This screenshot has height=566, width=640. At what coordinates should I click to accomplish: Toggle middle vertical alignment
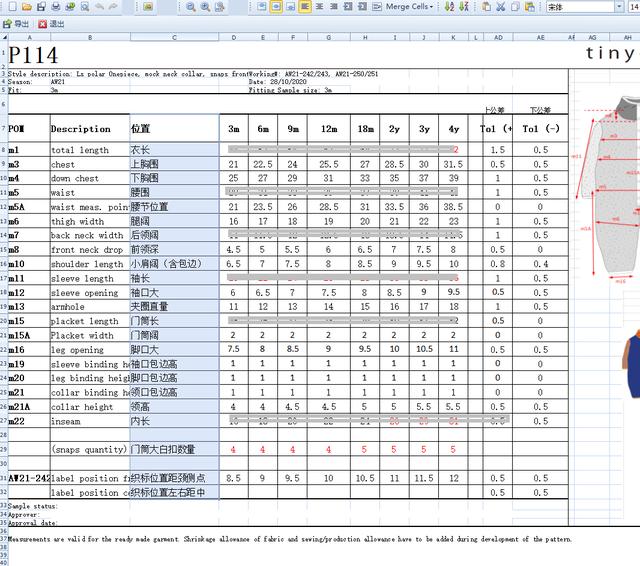click(276, 7)
